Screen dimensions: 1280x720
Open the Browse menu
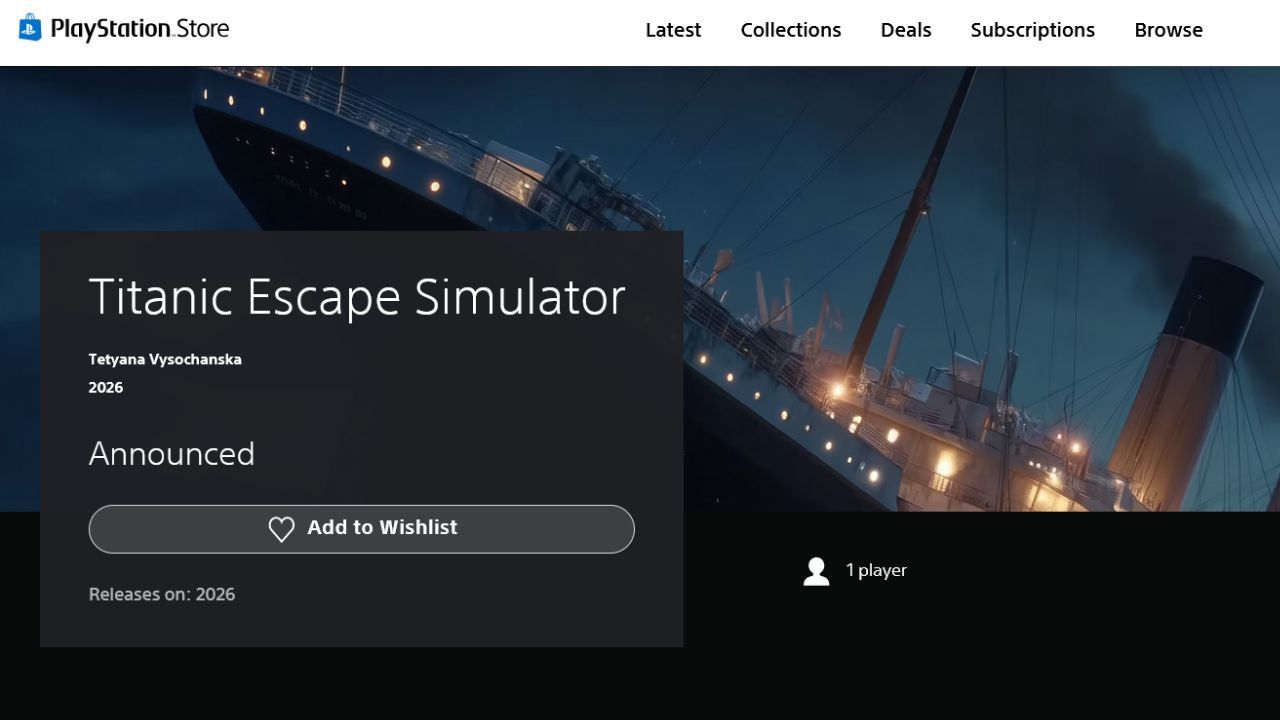tap(1168, 30)
